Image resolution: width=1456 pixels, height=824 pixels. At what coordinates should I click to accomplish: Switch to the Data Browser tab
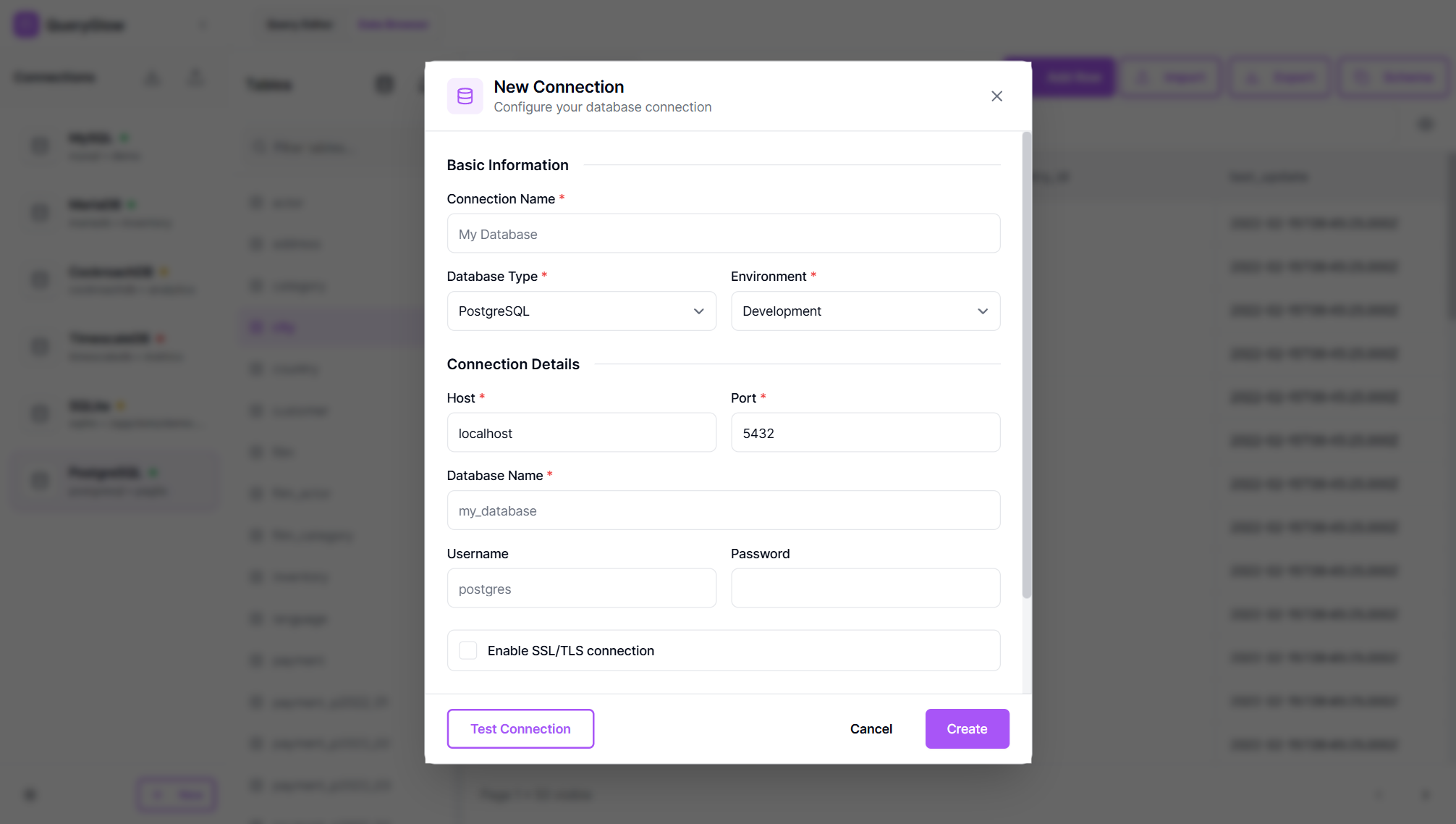(392, 24)
